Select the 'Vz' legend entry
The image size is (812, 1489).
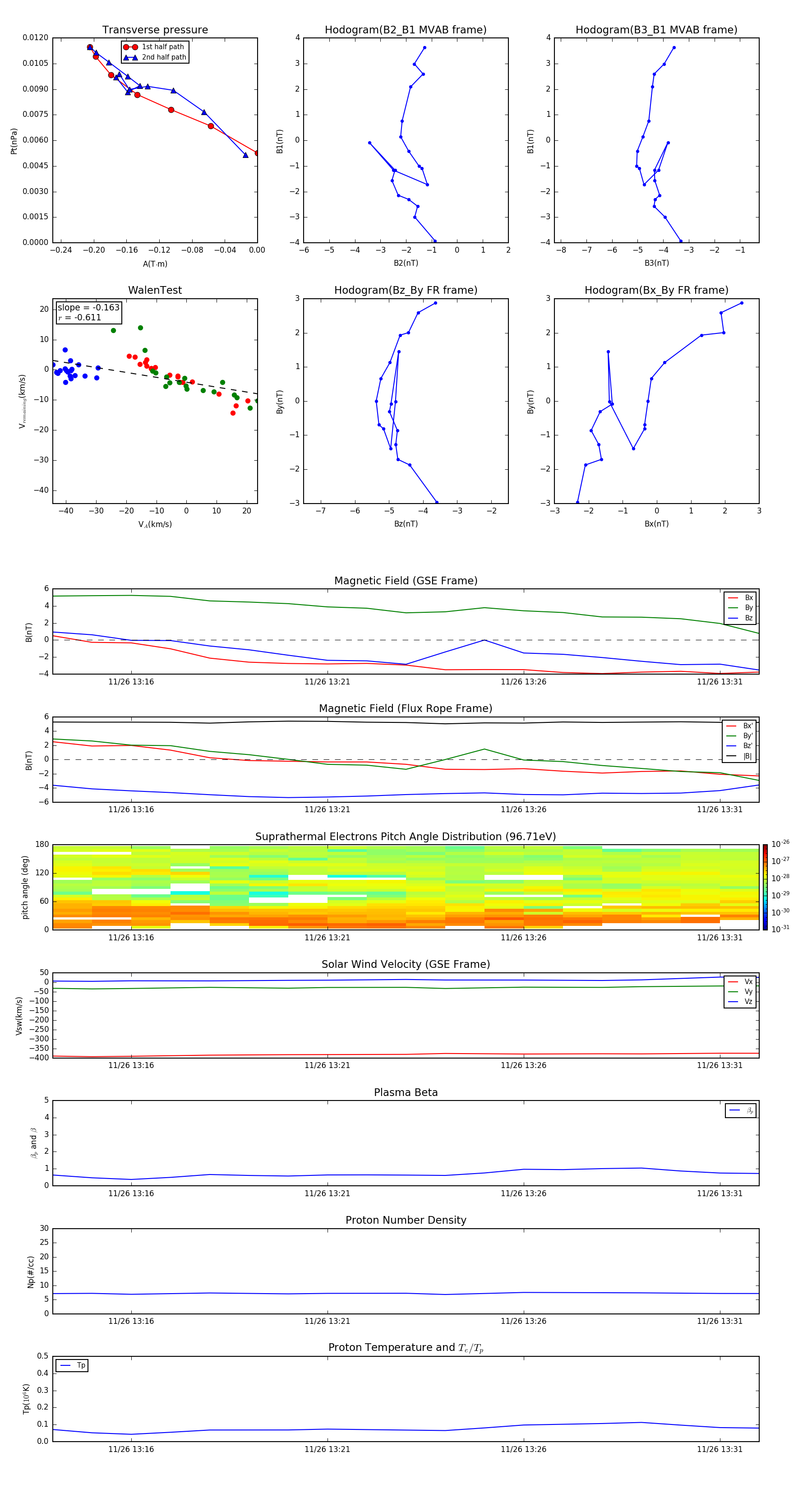740,1002
